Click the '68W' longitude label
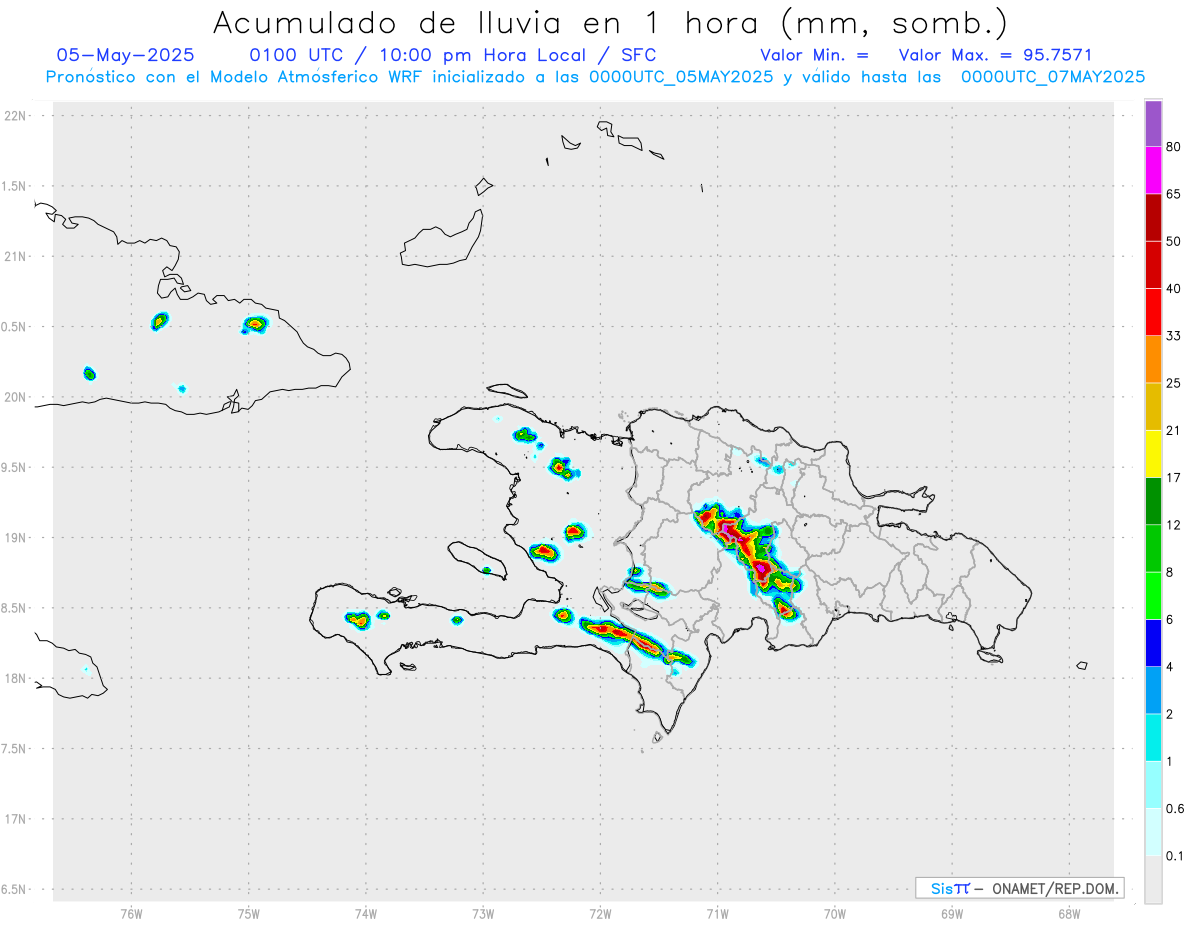 pyautogui.click(x=1069, y=913)
